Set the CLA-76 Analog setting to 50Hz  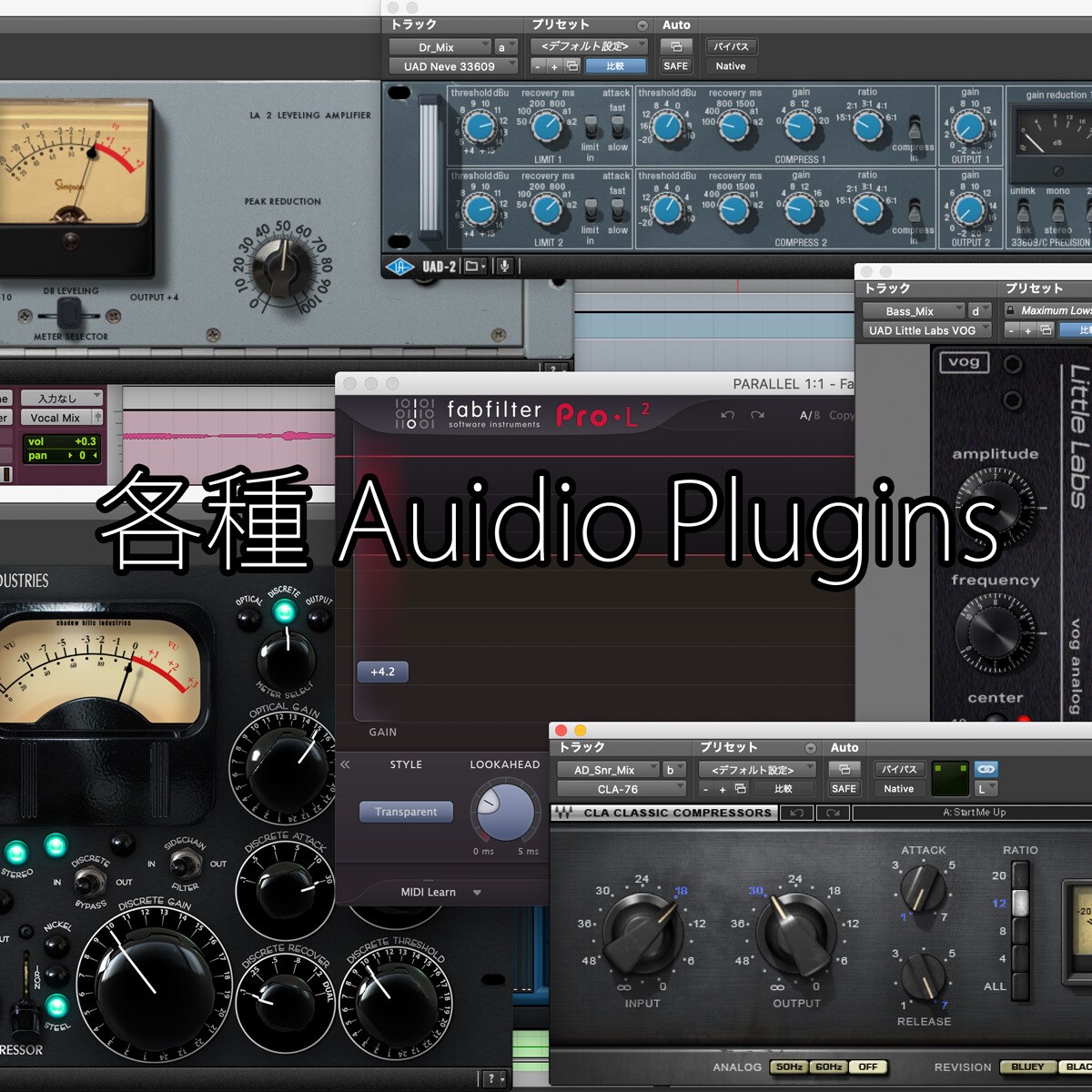(789, 1067)
